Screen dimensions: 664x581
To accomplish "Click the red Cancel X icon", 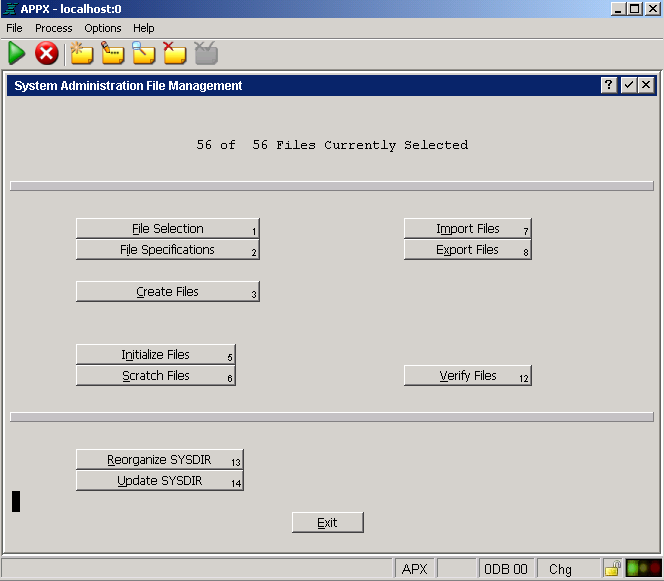I will click(x=46, y=53).
